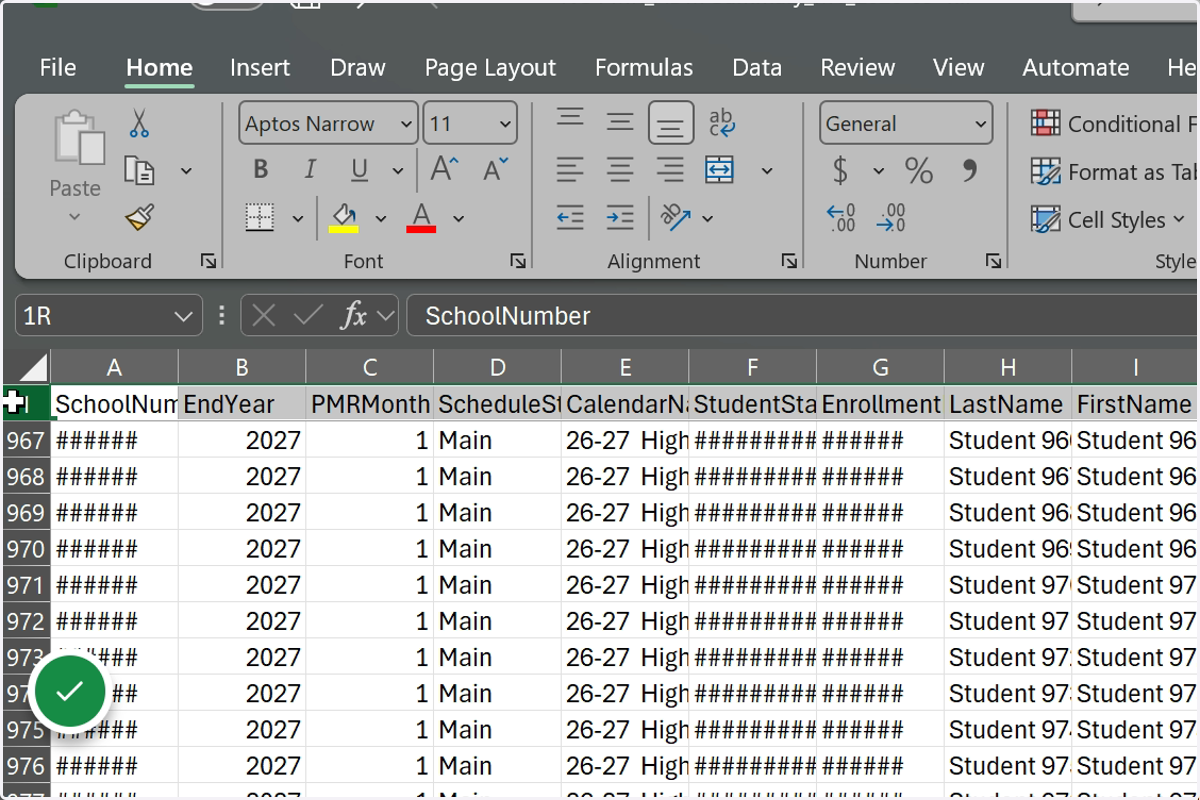Open Cell Styles menu

point(1108,220)
